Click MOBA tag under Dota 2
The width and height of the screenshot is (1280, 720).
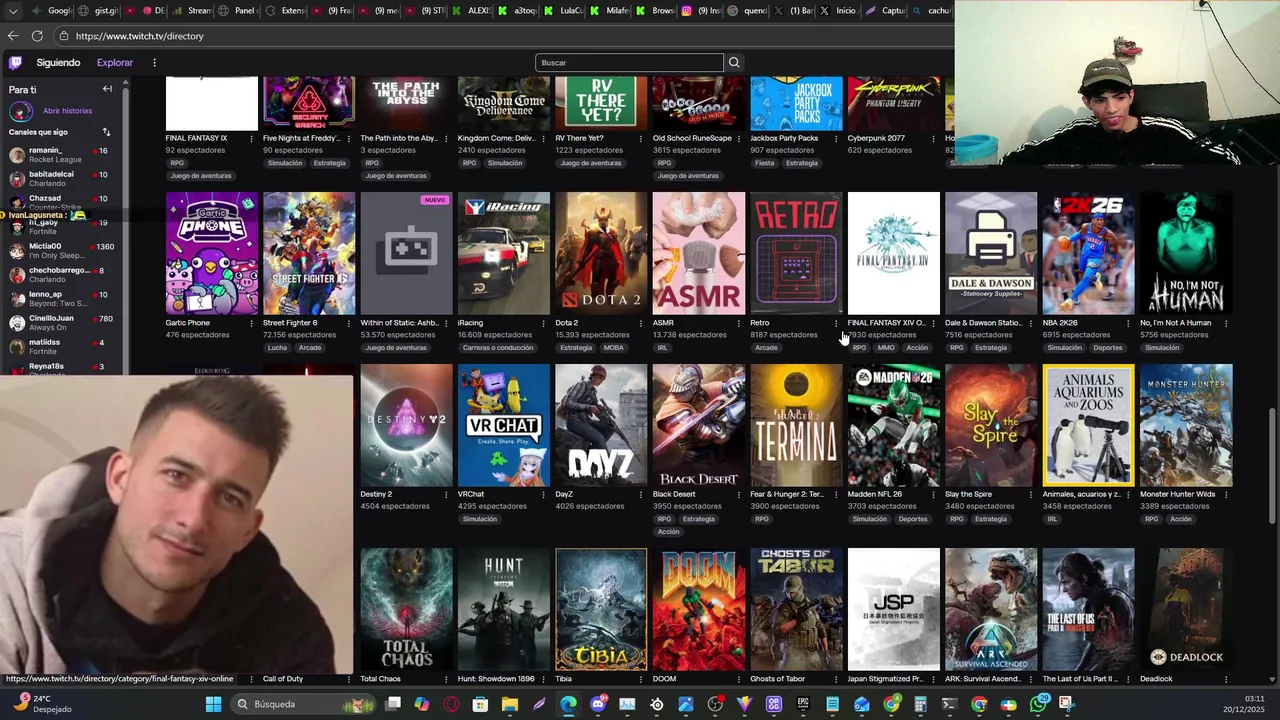[x=613, y=348]
